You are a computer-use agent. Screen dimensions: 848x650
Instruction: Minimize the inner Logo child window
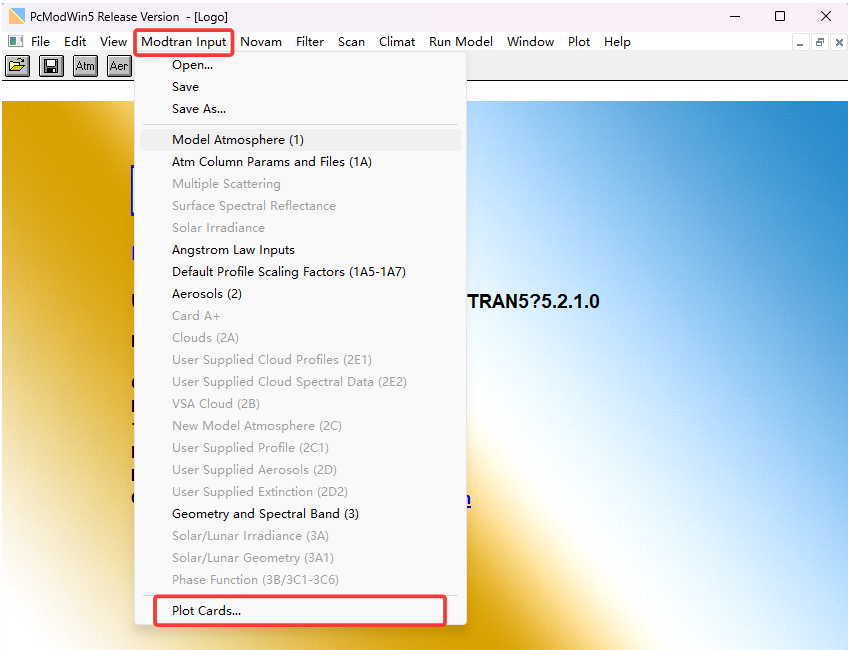click(x=800, y=42)
